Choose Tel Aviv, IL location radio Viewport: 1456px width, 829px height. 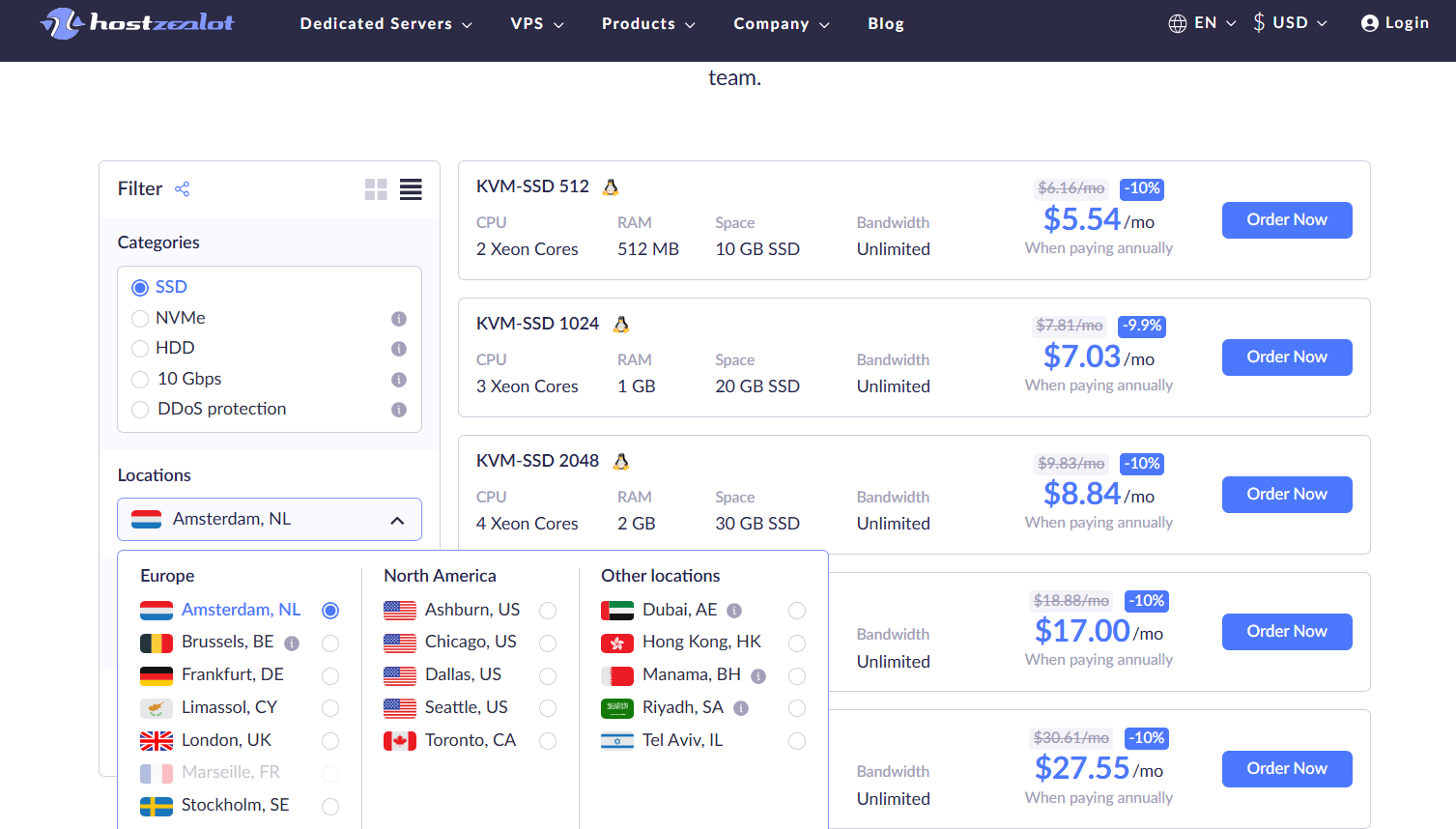[x=797, y=741]
